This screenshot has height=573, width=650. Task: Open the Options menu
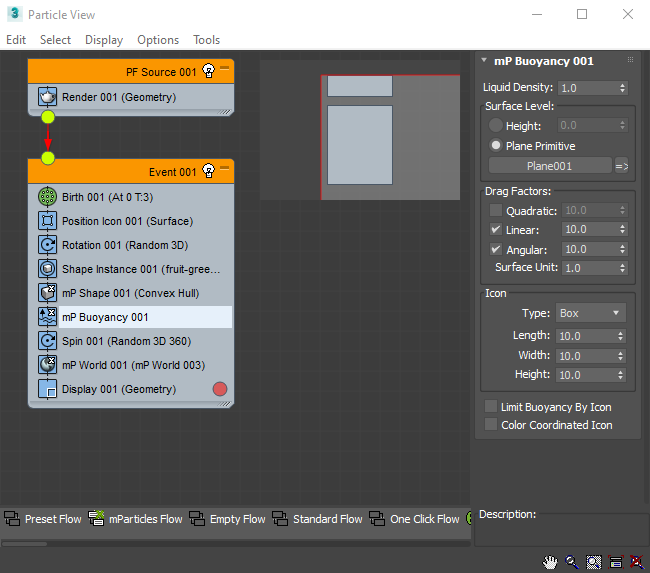[158, 40]
